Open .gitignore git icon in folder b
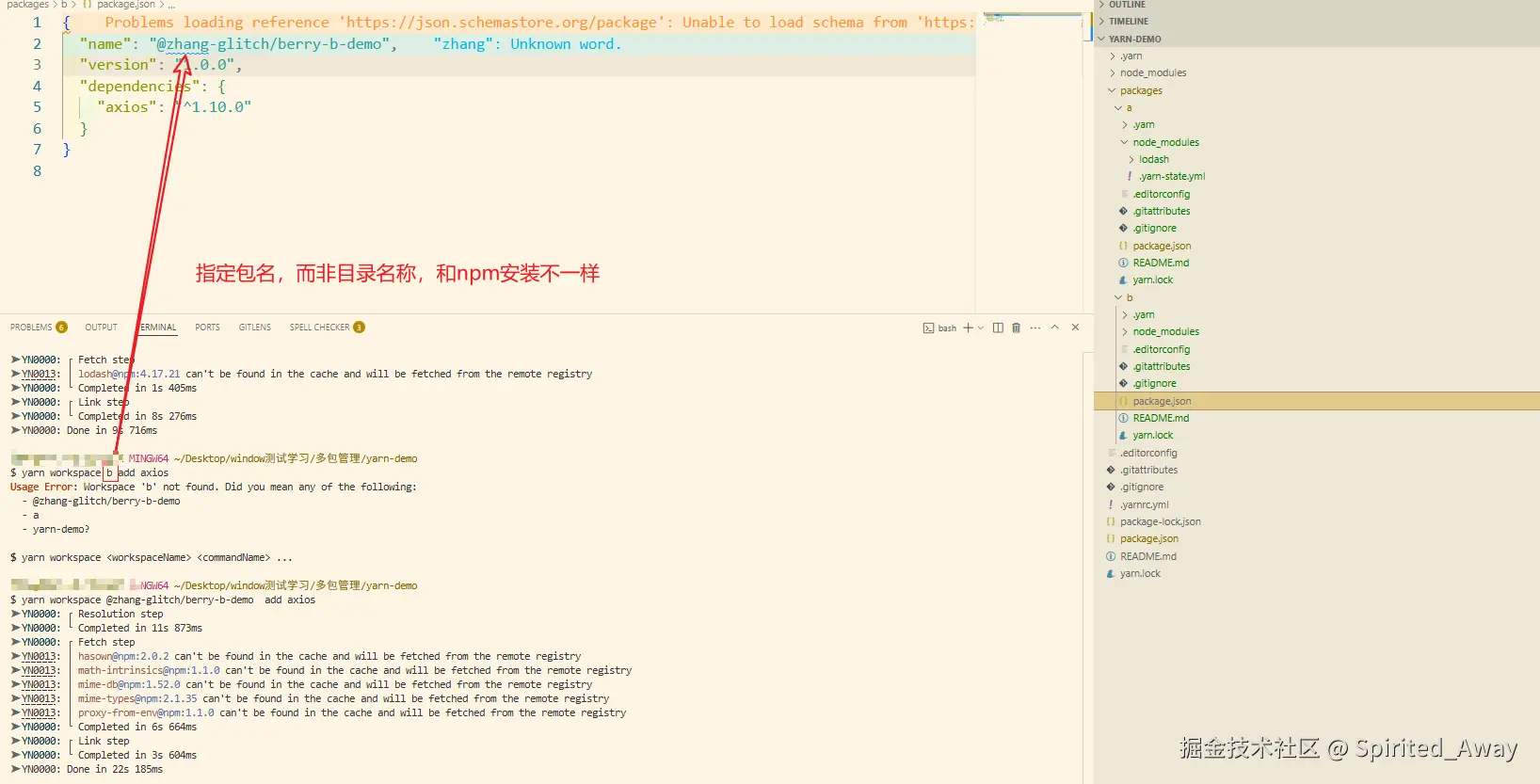The image size is (1540, 784). pos(1123,384)
